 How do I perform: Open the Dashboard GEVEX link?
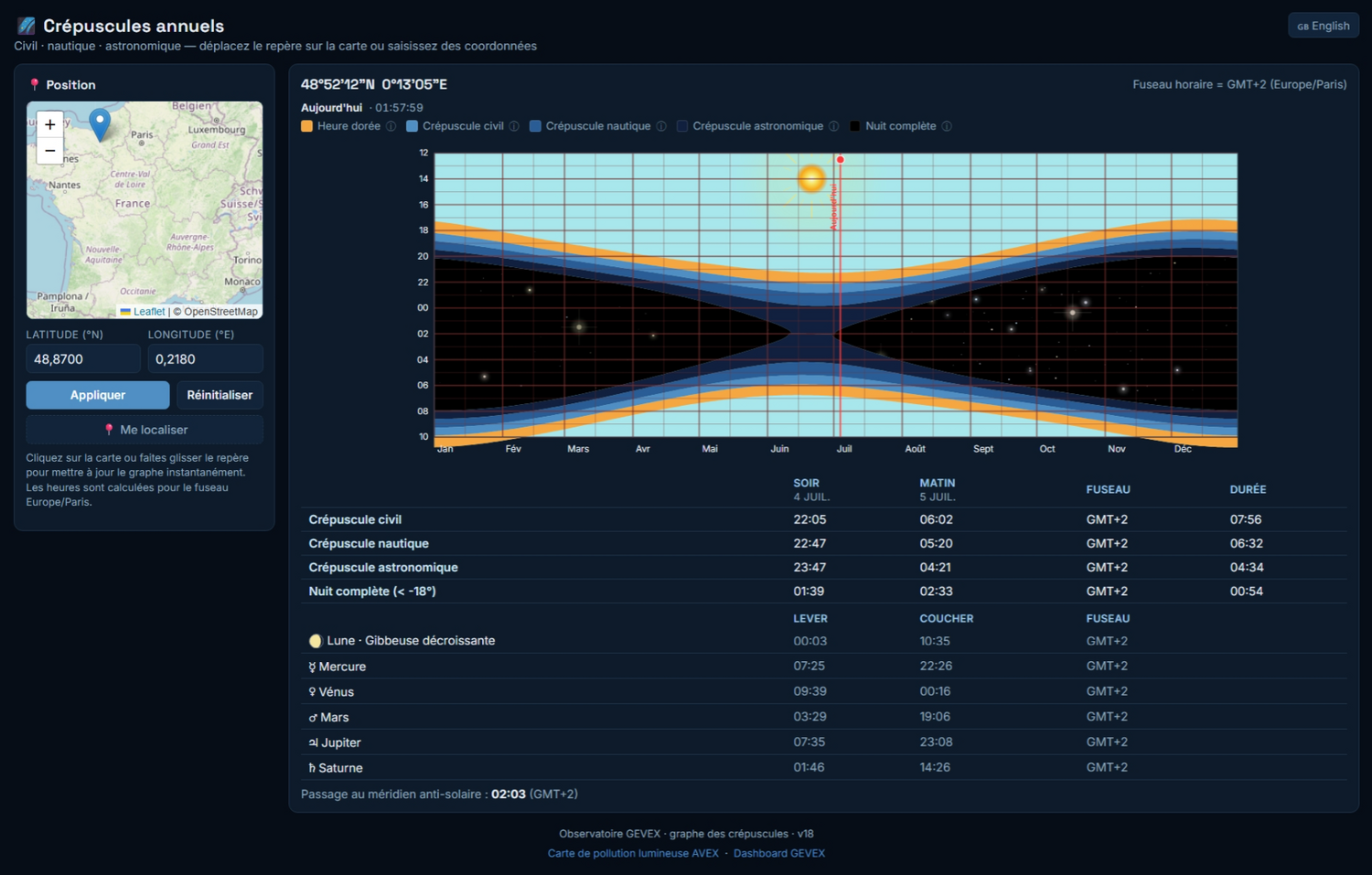(x=779, y=853)
